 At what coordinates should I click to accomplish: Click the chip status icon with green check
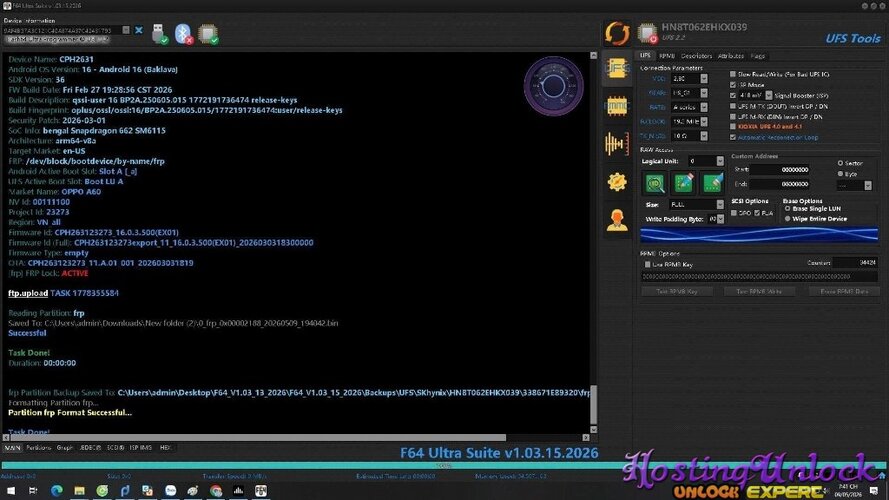coord(208,34)
